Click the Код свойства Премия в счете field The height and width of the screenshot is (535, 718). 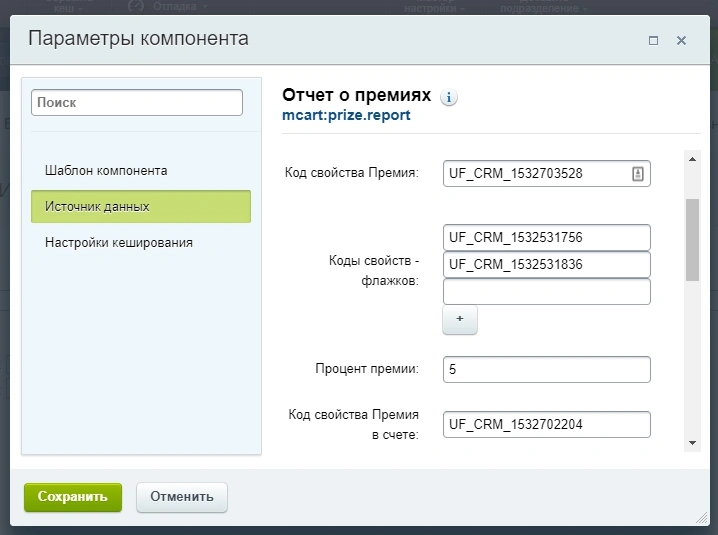click(x=547, y=424)
